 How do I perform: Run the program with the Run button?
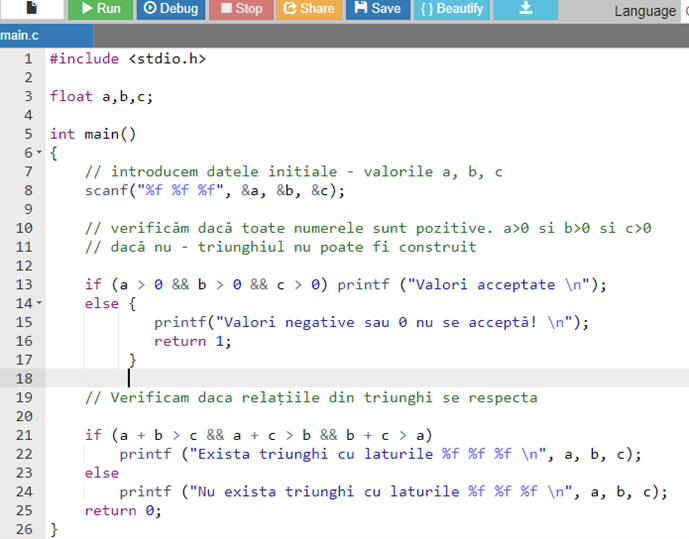(x=99, y=8)
